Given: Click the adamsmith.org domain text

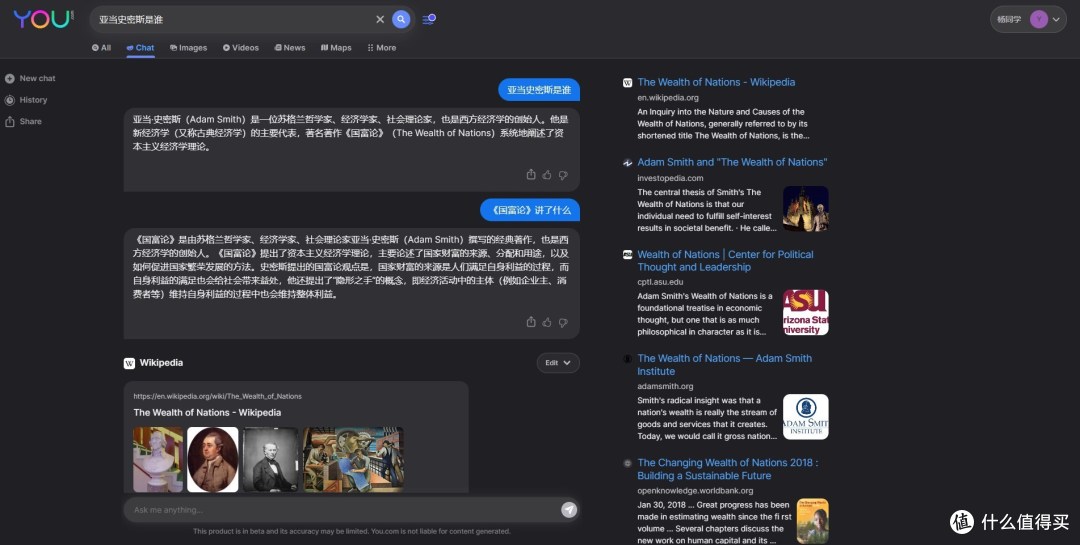Looking at the screenshot, I should coord(665,386).
